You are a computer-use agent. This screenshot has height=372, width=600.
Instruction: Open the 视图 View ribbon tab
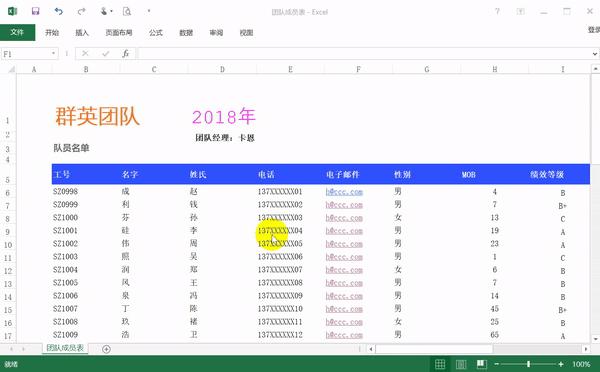click(246, 33)
